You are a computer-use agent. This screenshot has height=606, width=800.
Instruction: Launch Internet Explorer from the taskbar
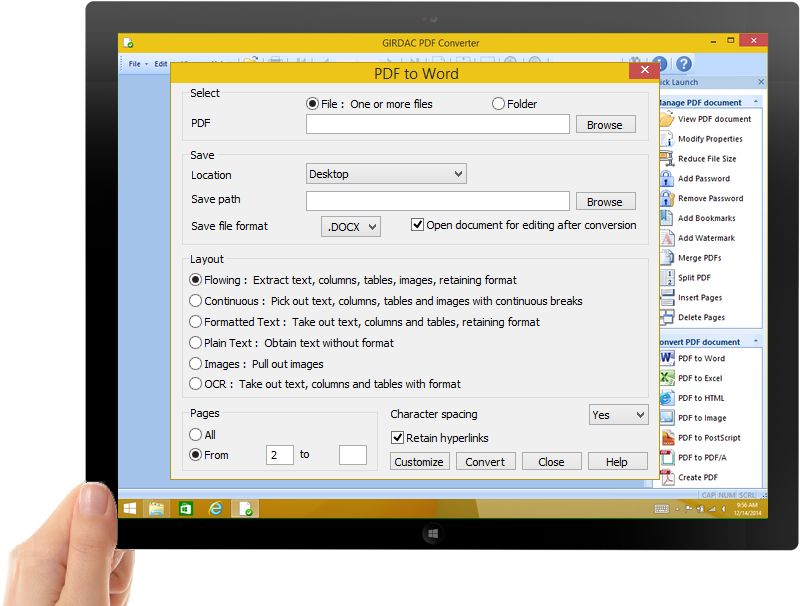click(215, 509)
